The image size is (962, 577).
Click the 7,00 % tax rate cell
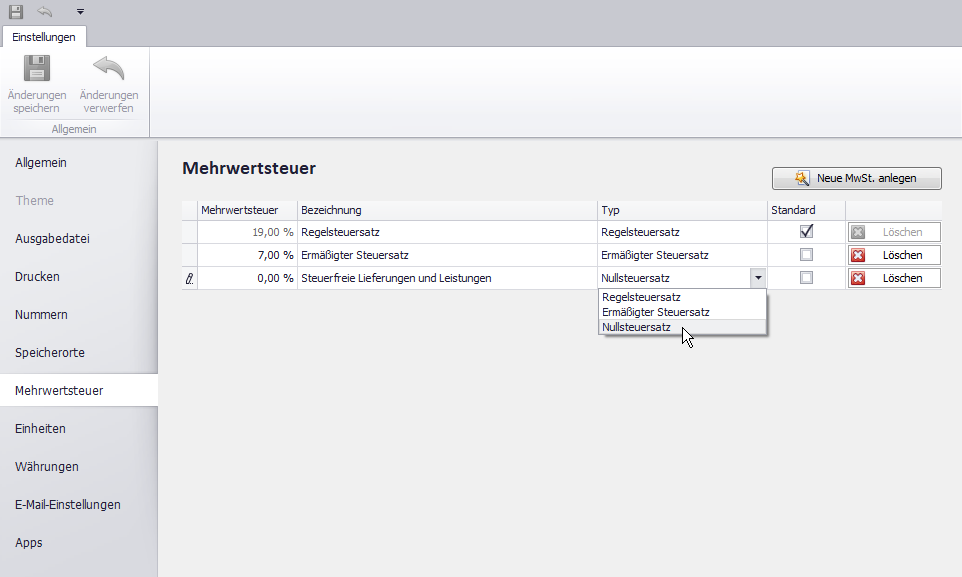pos(247,255)
